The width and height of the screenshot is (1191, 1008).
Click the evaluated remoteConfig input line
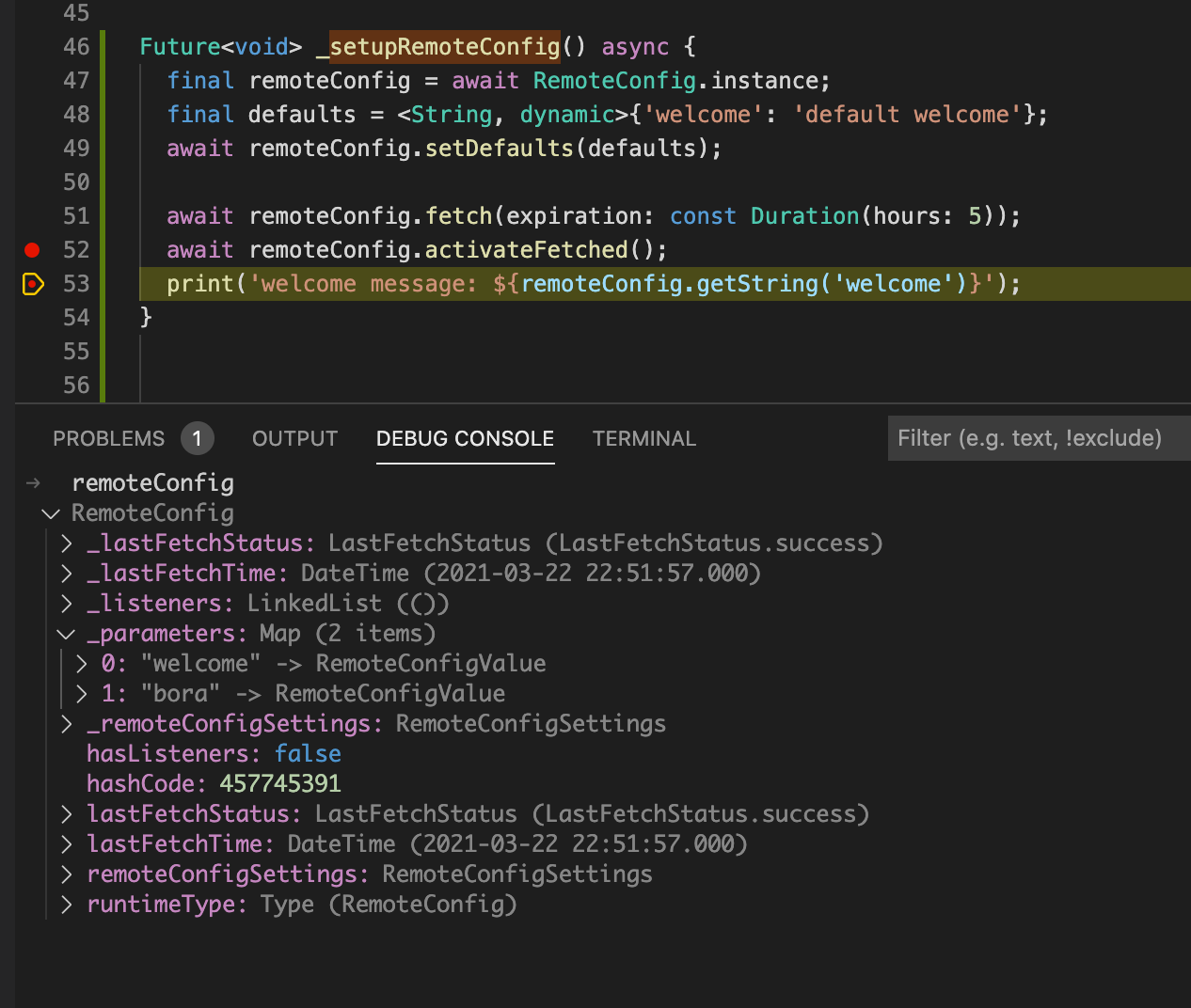coord(152,483)
